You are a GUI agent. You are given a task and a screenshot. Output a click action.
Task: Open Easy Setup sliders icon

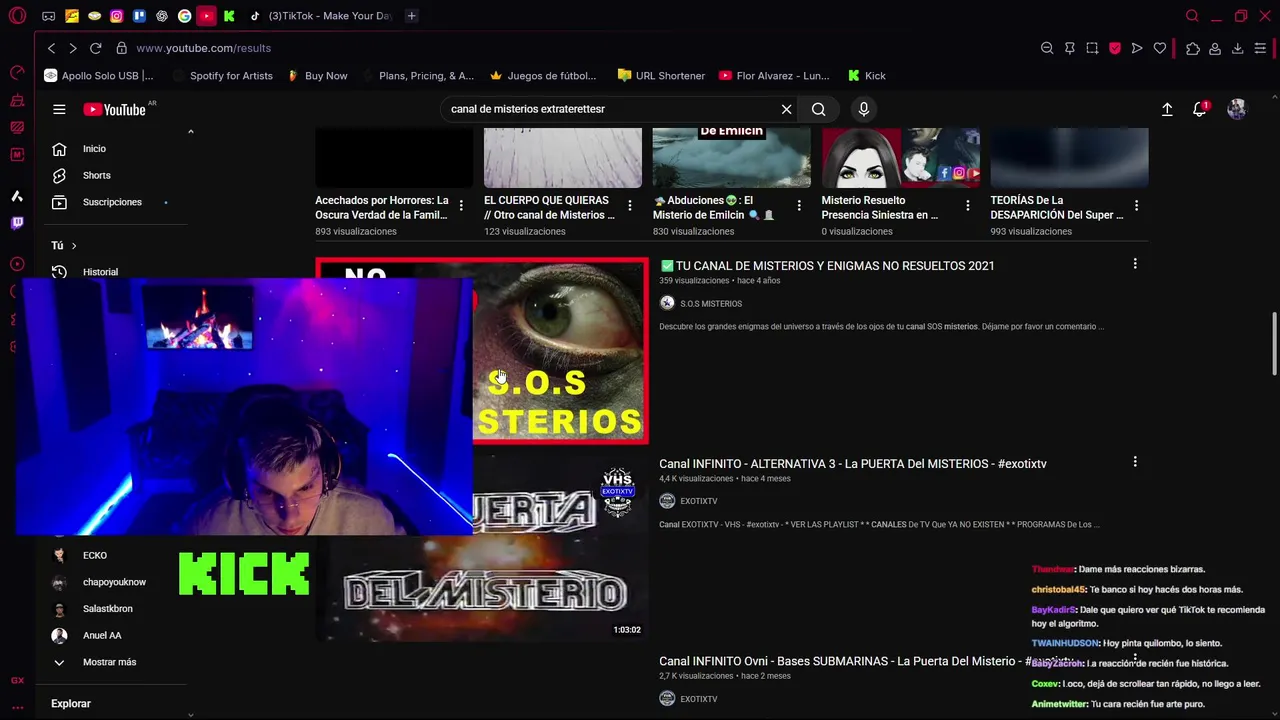point(1260,48)
